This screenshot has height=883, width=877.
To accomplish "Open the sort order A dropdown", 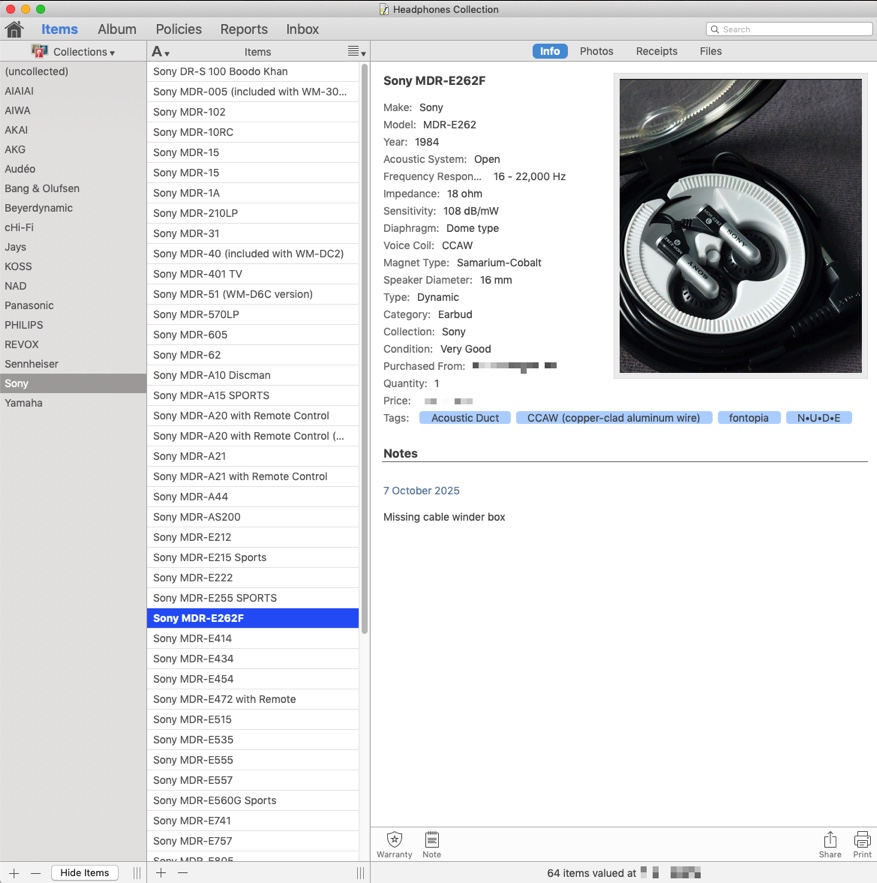I will tap(160, 52).
